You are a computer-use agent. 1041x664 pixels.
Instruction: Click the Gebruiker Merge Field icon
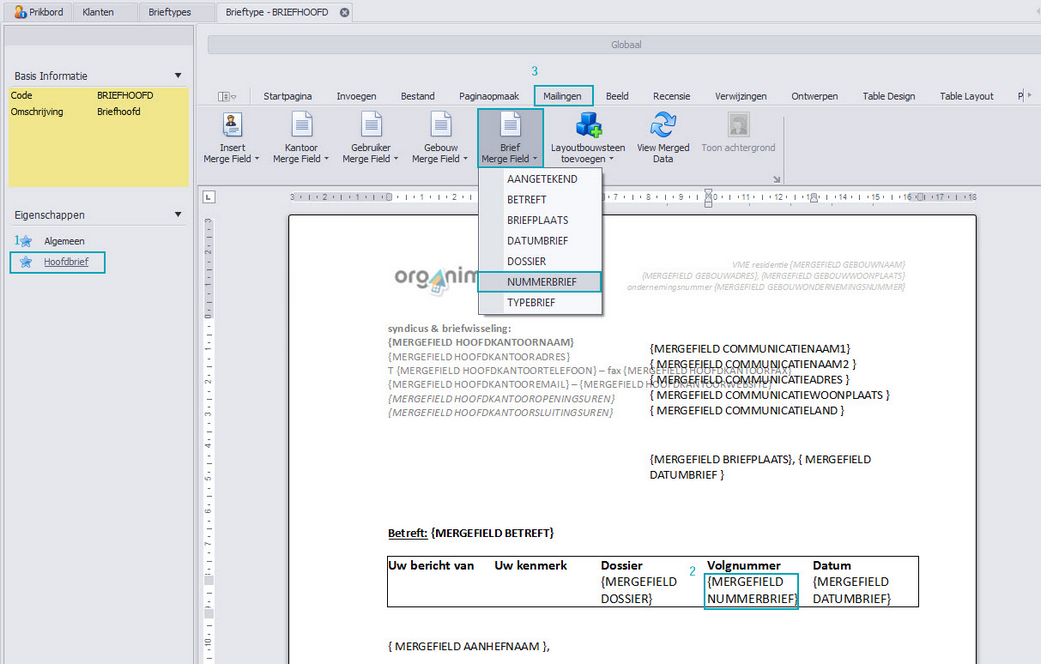tap(371, 124)
